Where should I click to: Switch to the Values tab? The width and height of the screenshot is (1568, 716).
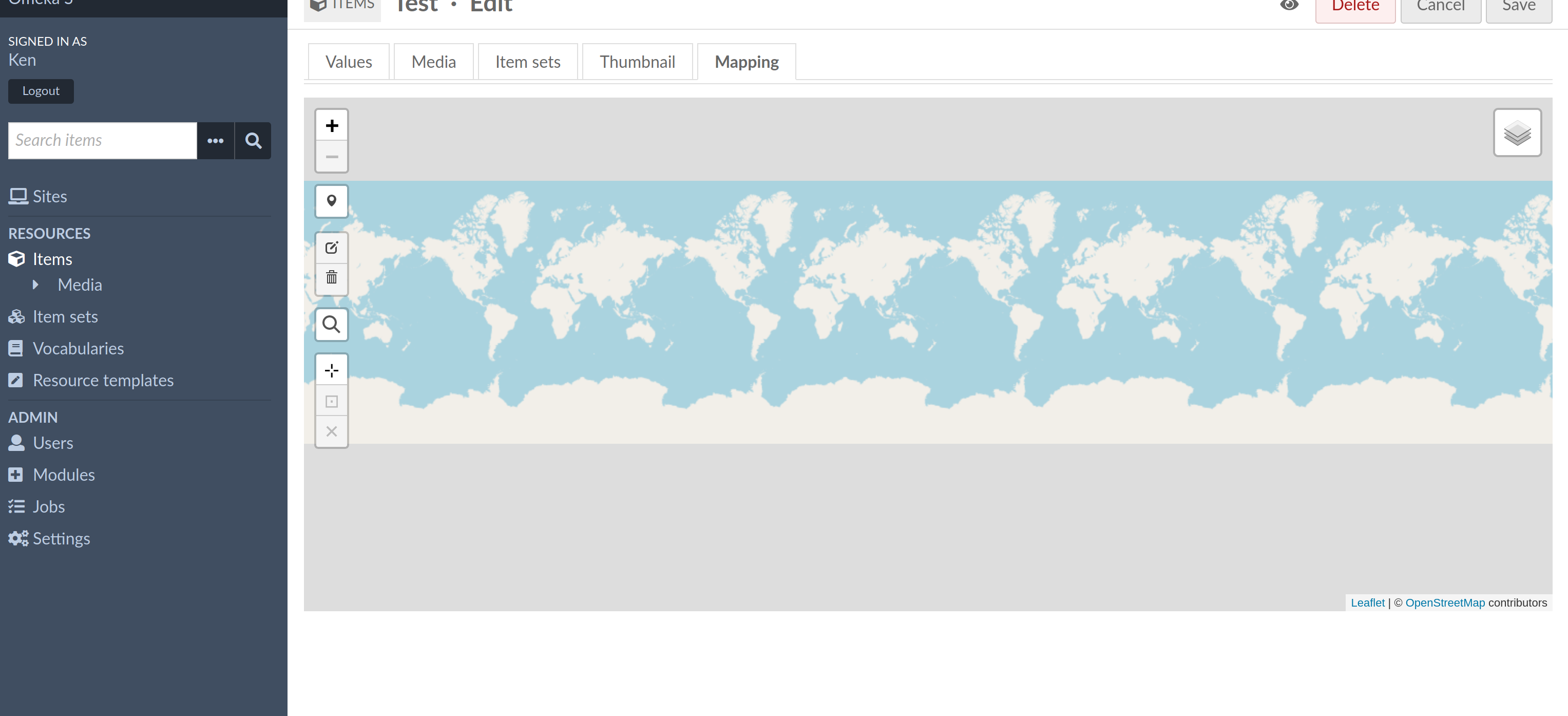[348, 61]
